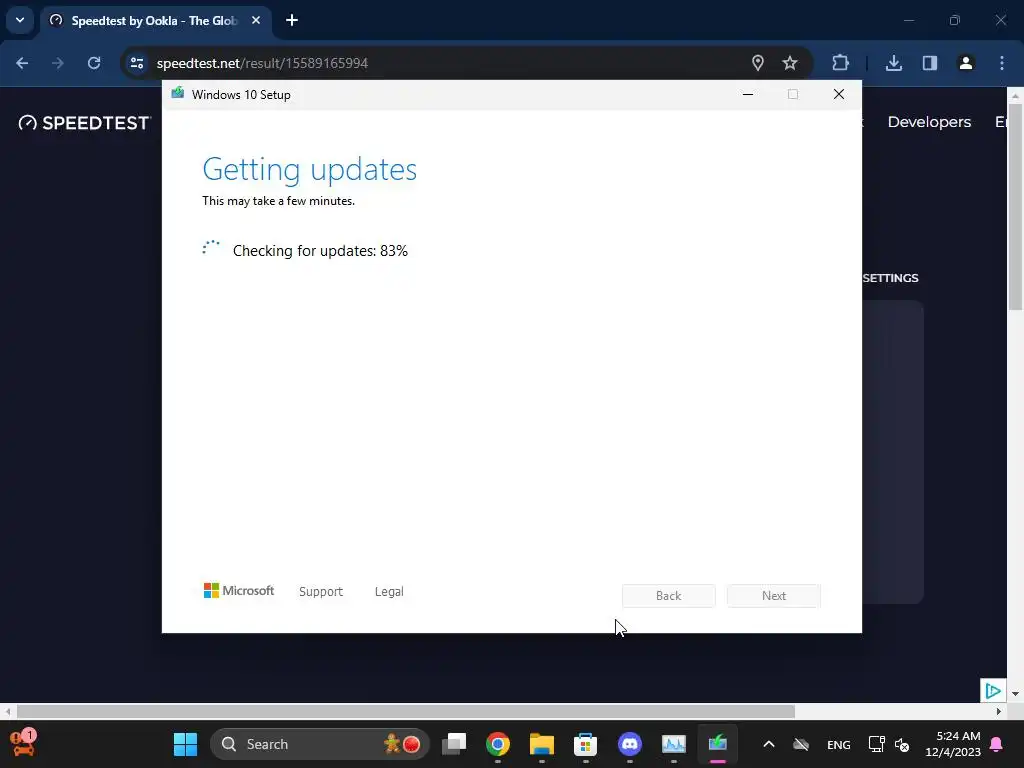Open SETTINGS on the Speedtest page

890,278
